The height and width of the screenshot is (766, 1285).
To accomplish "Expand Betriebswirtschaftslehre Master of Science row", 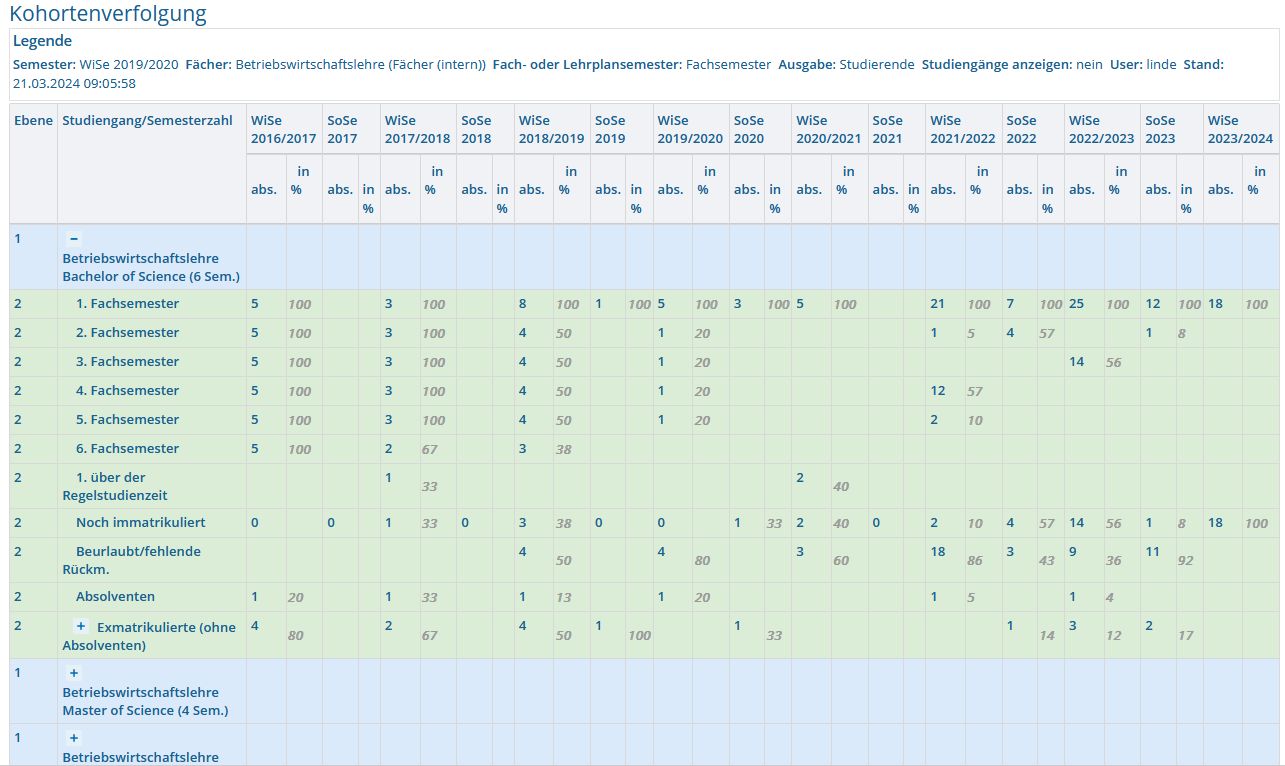I will coord(74,673).
